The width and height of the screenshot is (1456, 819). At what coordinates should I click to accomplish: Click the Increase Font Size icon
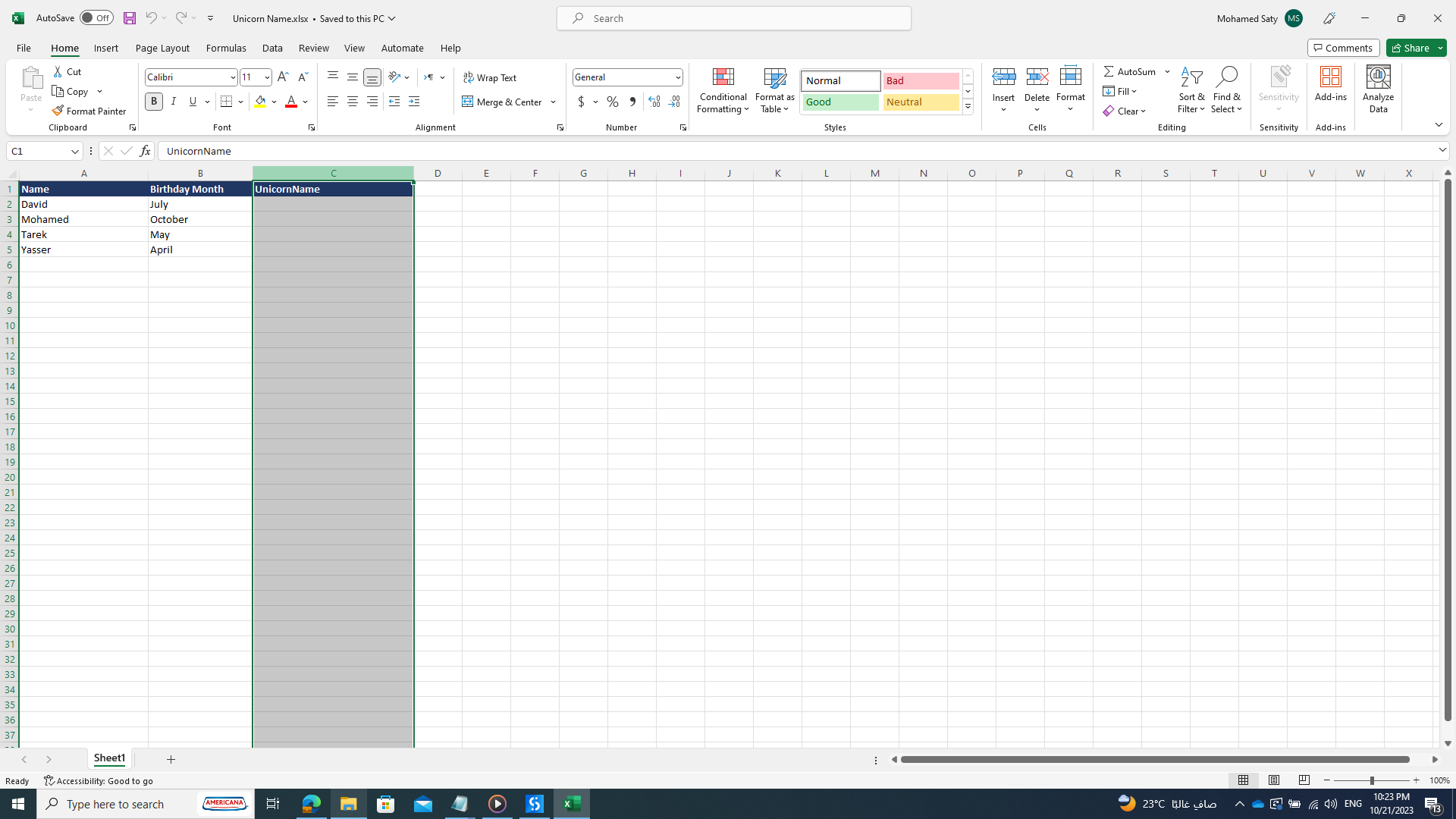click(283, 77)
